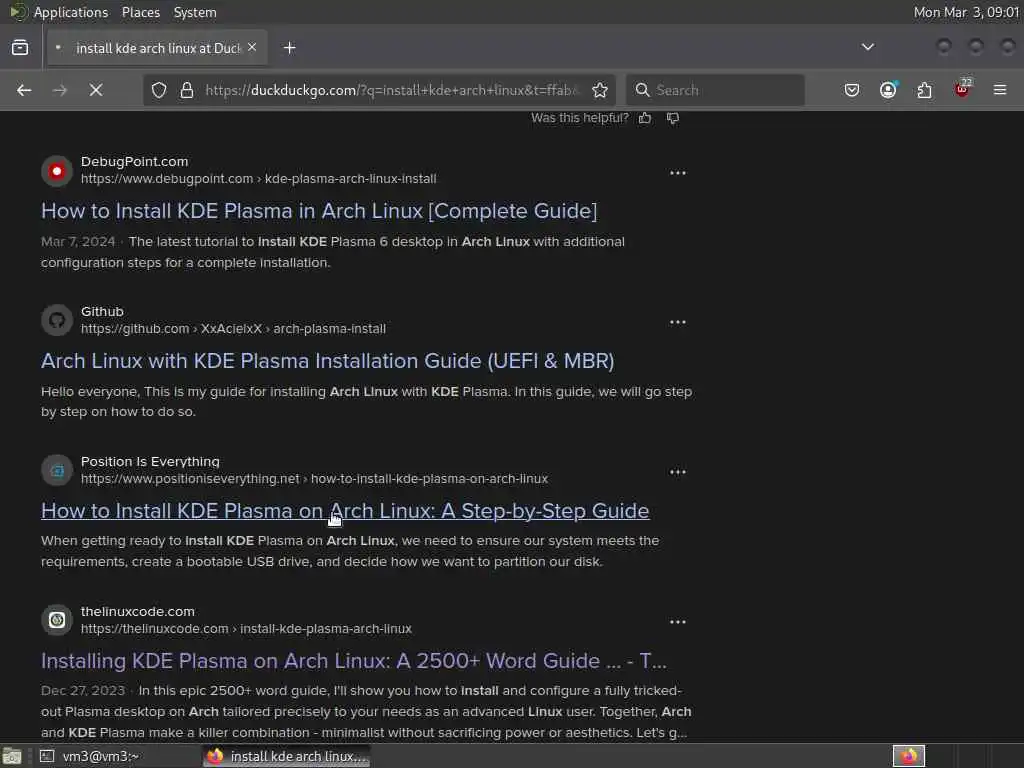
Task: Open more options for Github result
Action: coord(678,322)
